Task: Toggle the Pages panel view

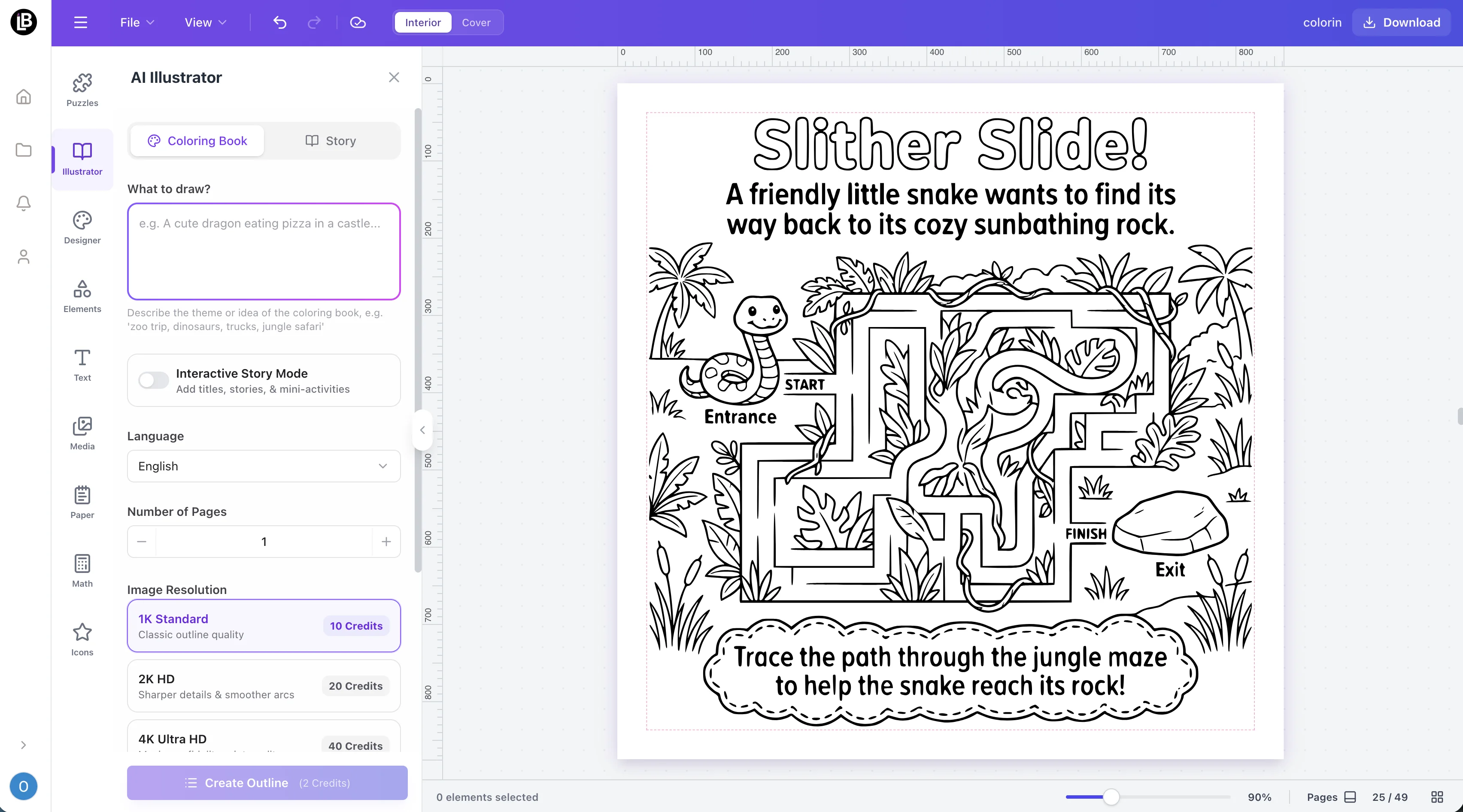Action: 1350,797
